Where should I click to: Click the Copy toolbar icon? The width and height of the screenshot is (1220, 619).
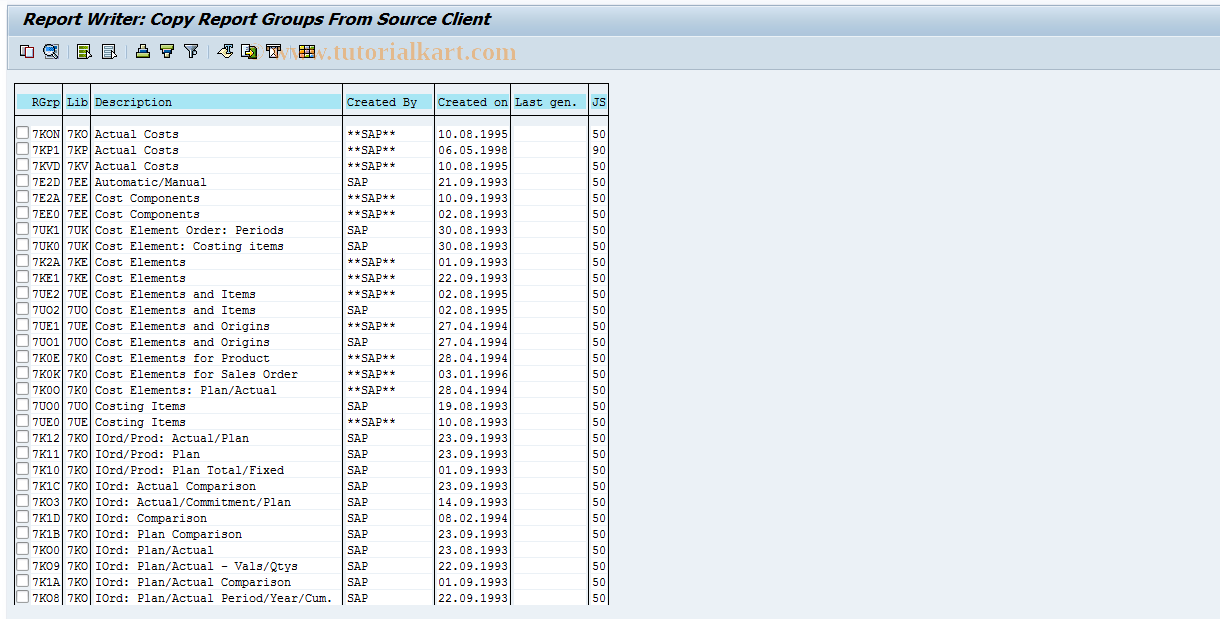(x=27, y=51)
